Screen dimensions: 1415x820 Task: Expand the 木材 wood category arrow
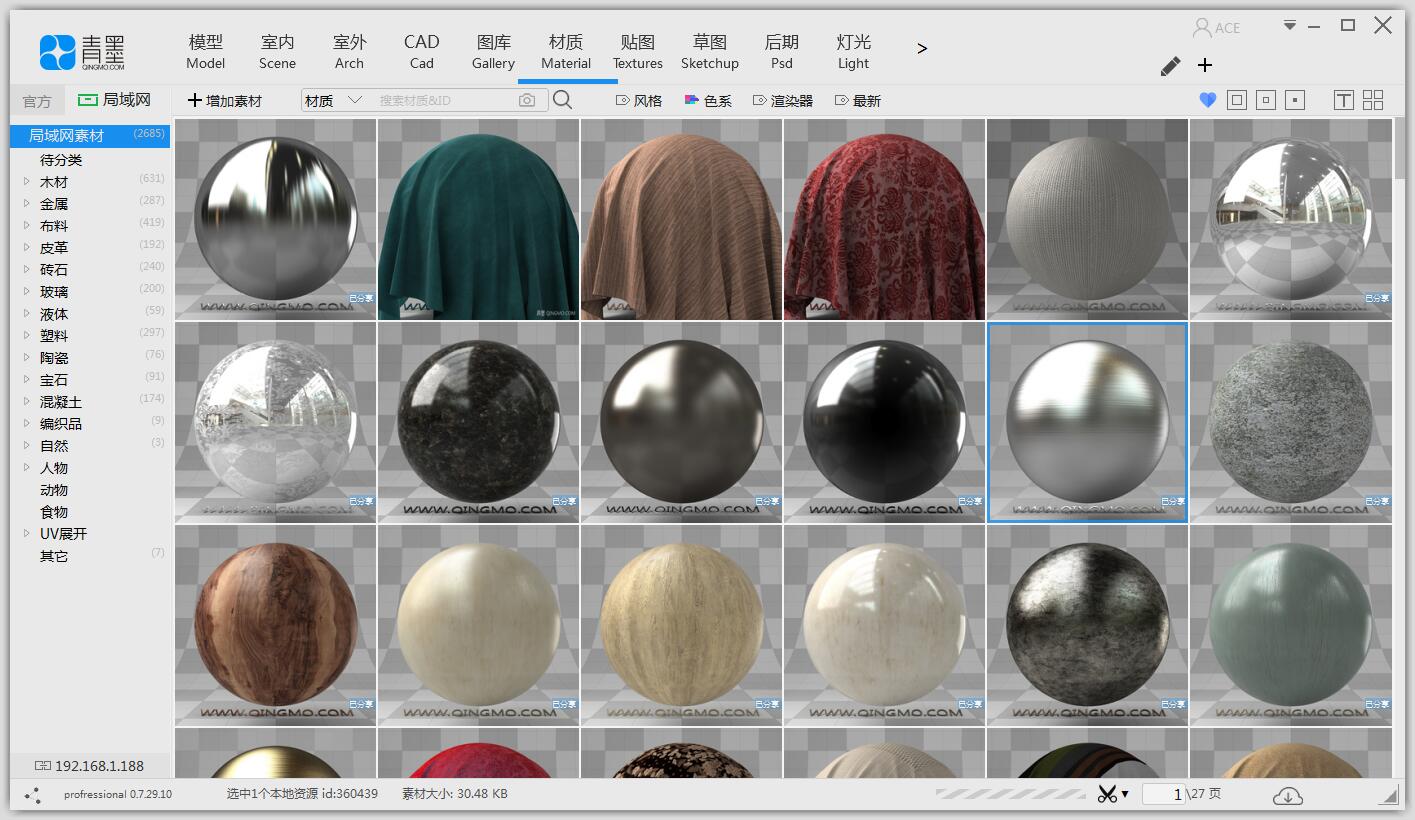pyautogui.click(x=27, y=182)
